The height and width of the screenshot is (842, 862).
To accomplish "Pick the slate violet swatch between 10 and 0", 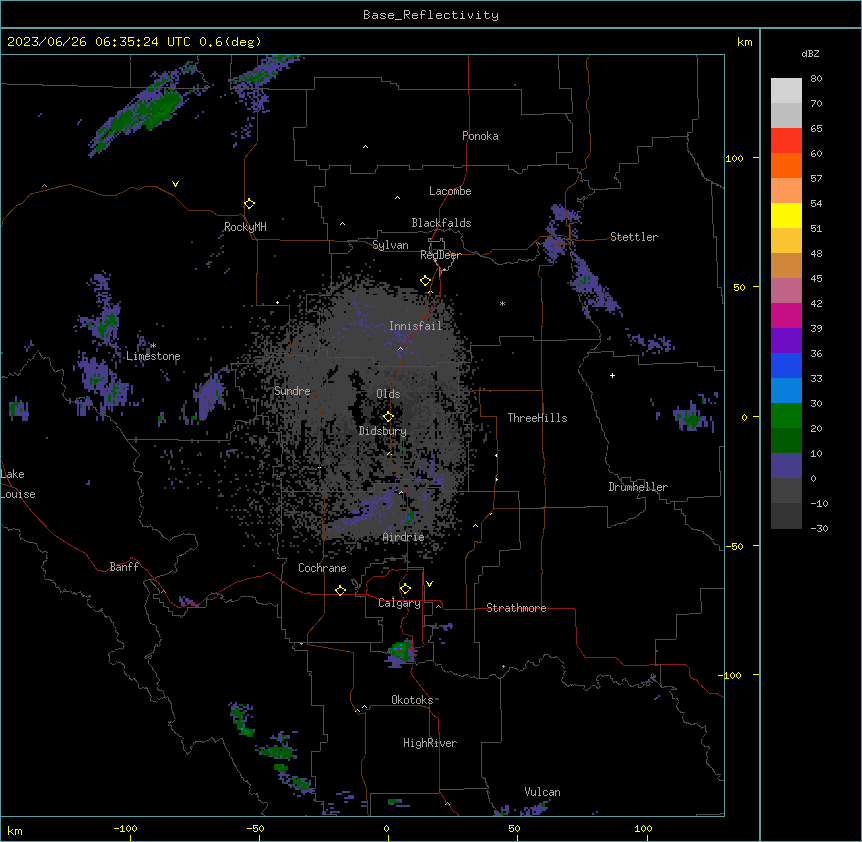I will pos(786,466).
